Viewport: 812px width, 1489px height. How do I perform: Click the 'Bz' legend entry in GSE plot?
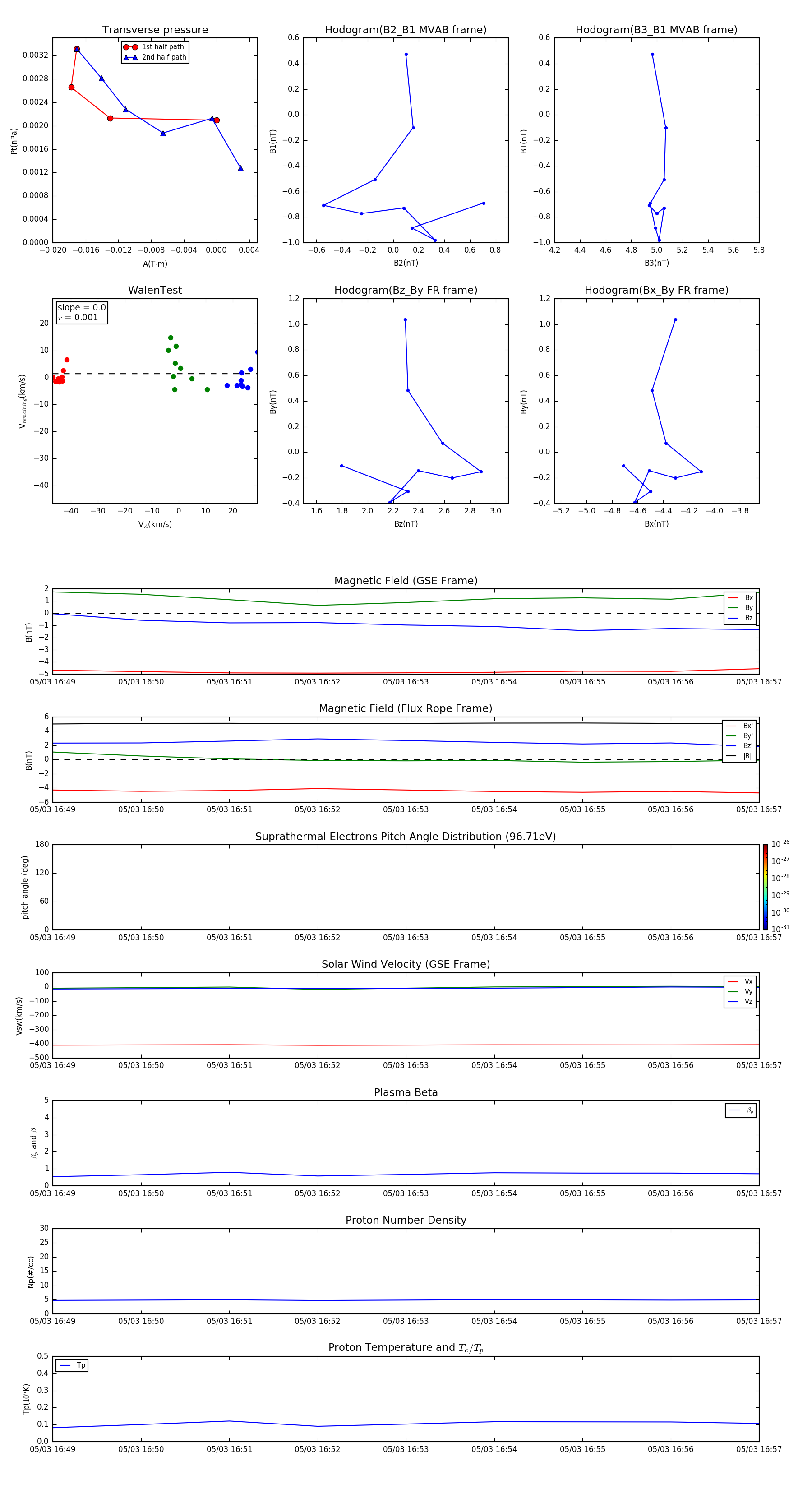tap(740, 618)
